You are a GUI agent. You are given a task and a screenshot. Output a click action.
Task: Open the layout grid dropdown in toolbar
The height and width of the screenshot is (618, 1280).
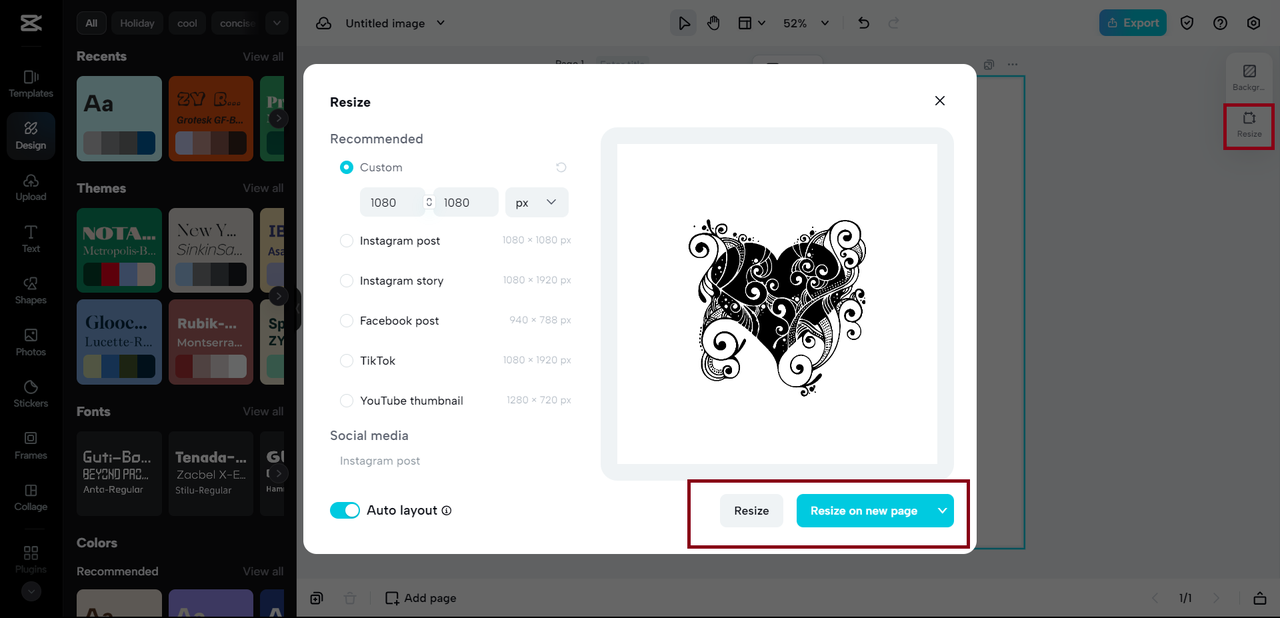click(751, 23)
